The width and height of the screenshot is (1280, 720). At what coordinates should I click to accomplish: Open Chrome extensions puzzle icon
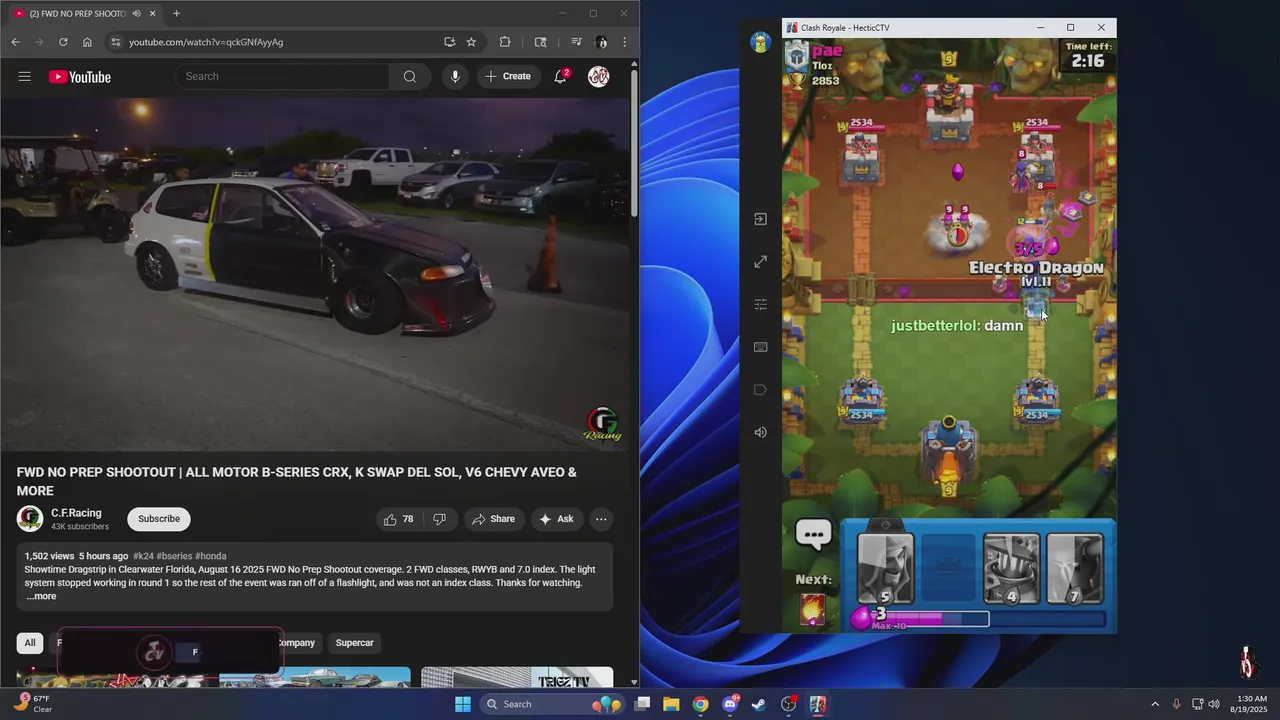click(505, 42)
